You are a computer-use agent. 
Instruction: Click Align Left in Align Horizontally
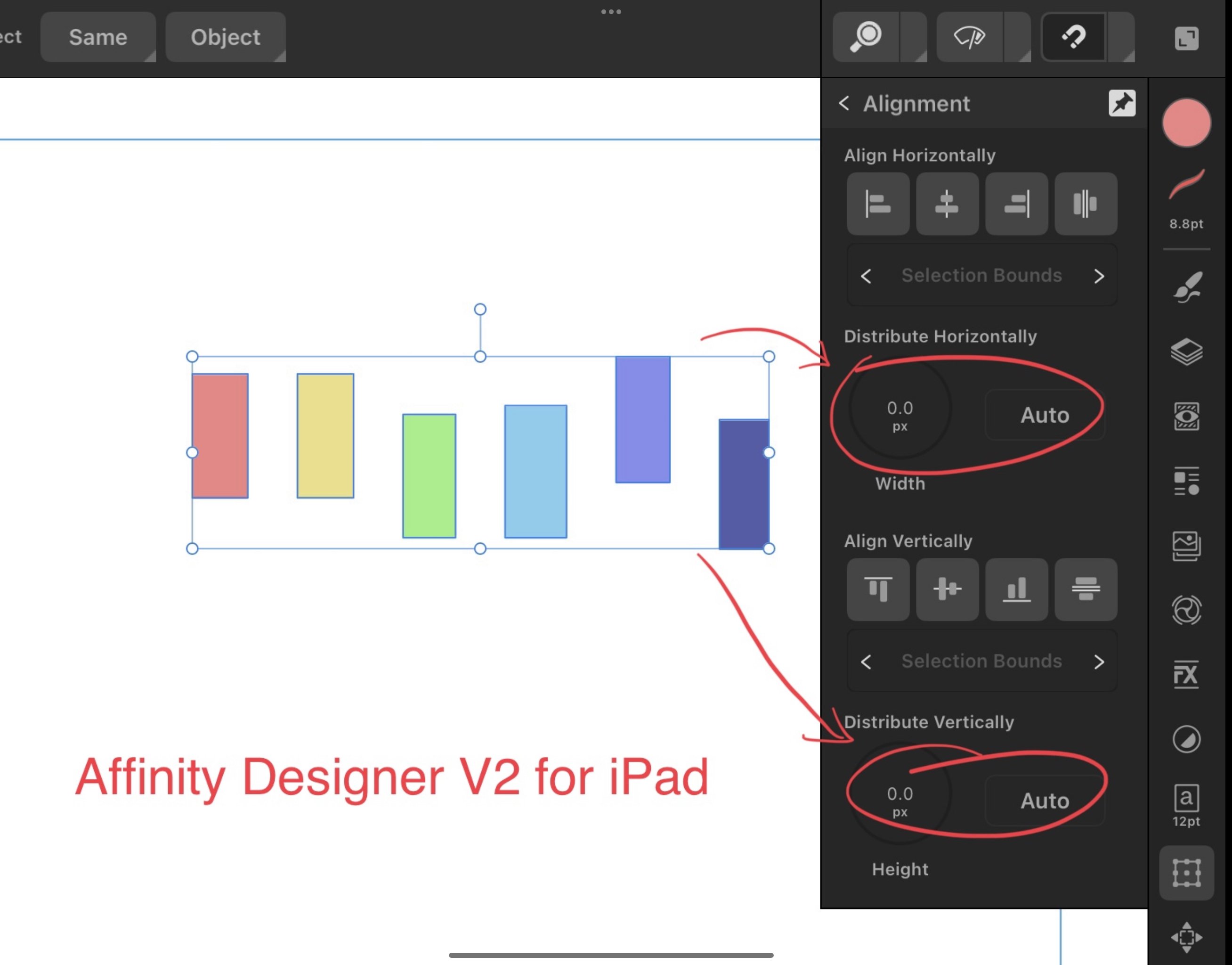pos(878,204)
